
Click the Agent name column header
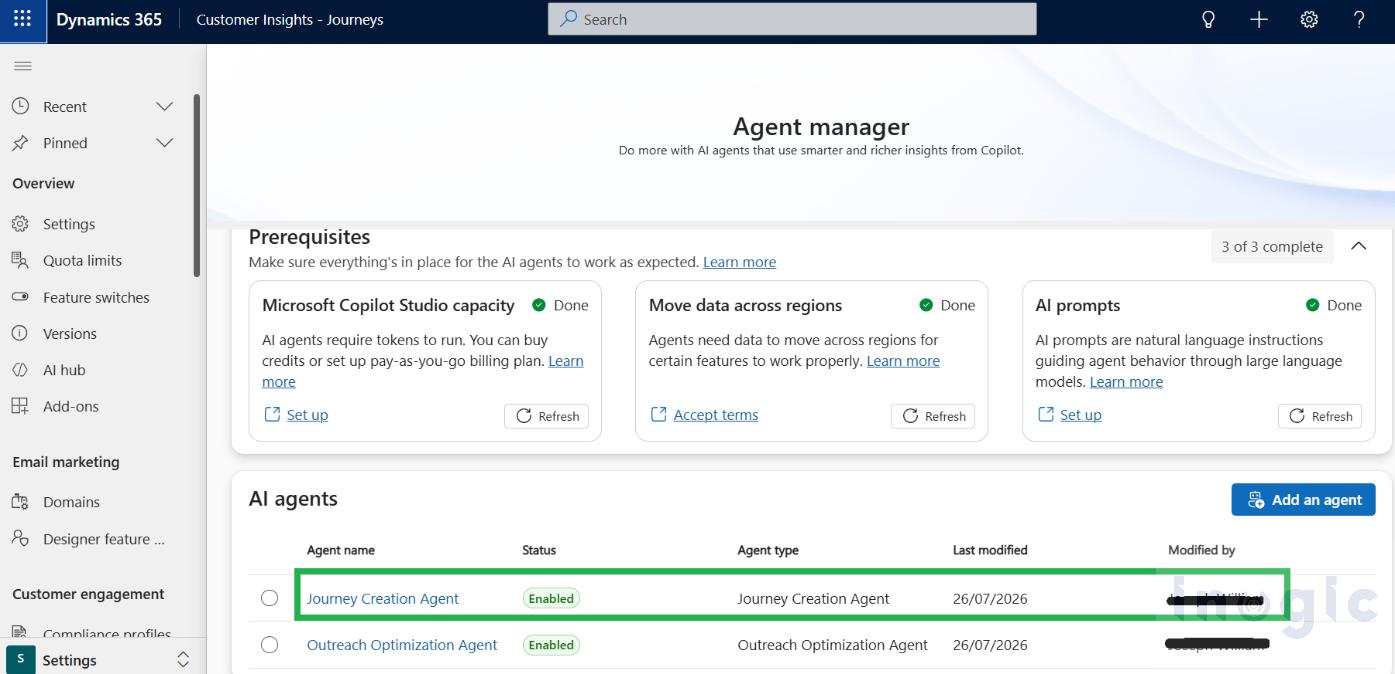pos(341,550)
